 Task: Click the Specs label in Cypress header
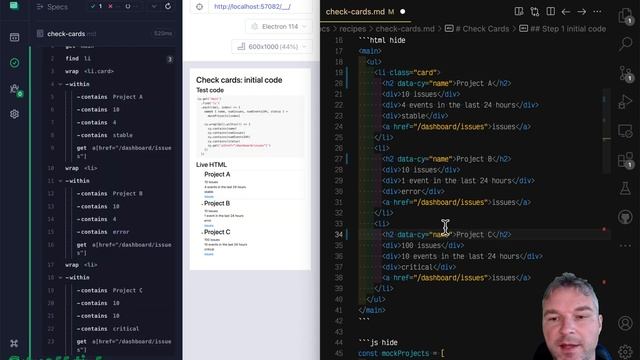(57, 7)
